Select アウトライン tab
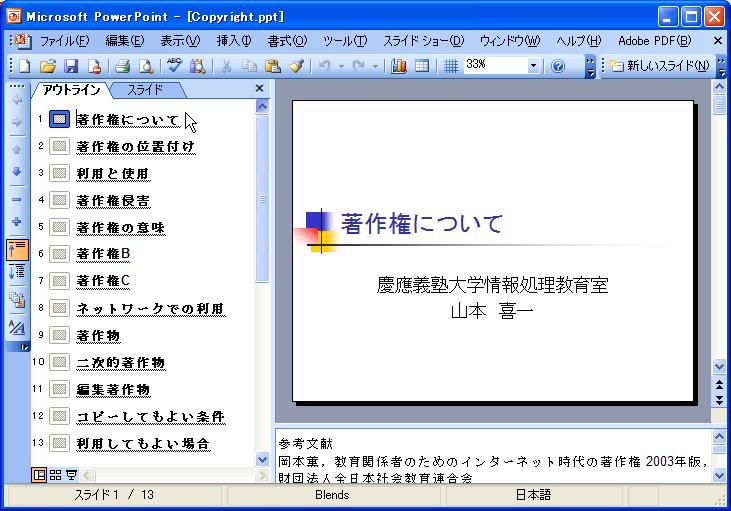The height and width of the screenshot is (511, 731). (72, 90)
